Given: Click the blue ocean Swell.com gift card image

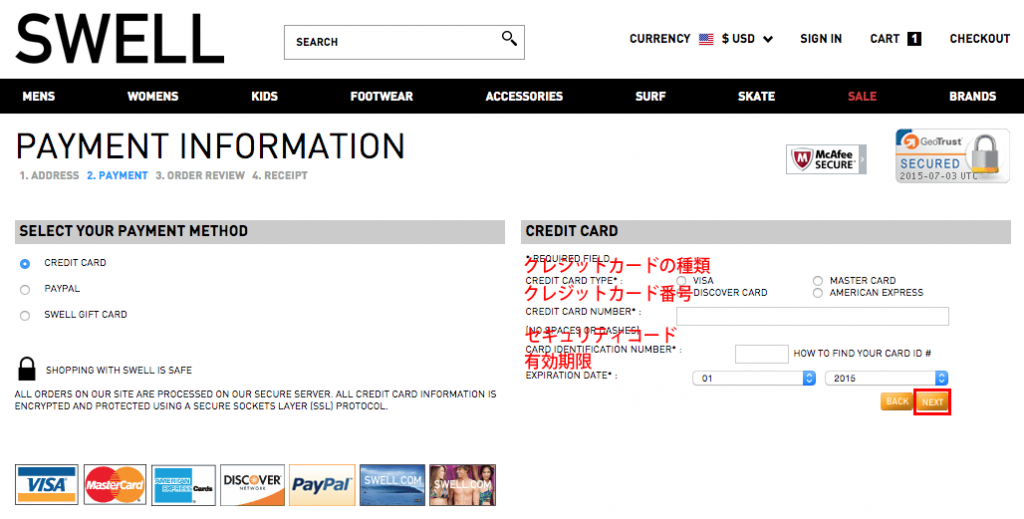Looking at the screenshot, I should pyautogui.click(x=392, y=484).
